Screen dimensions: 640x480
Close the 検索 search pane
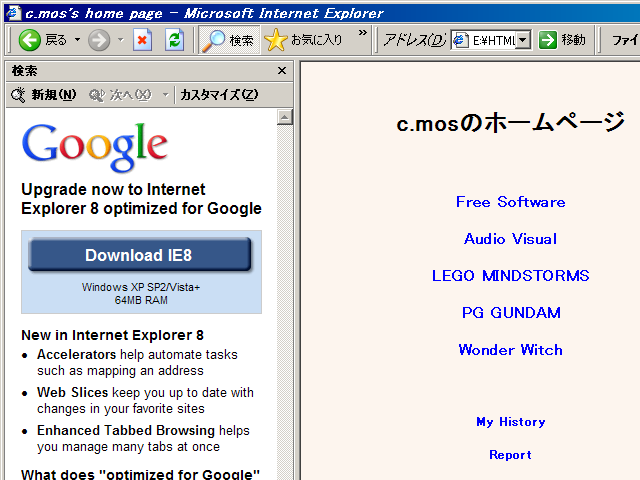coord(282,71)
